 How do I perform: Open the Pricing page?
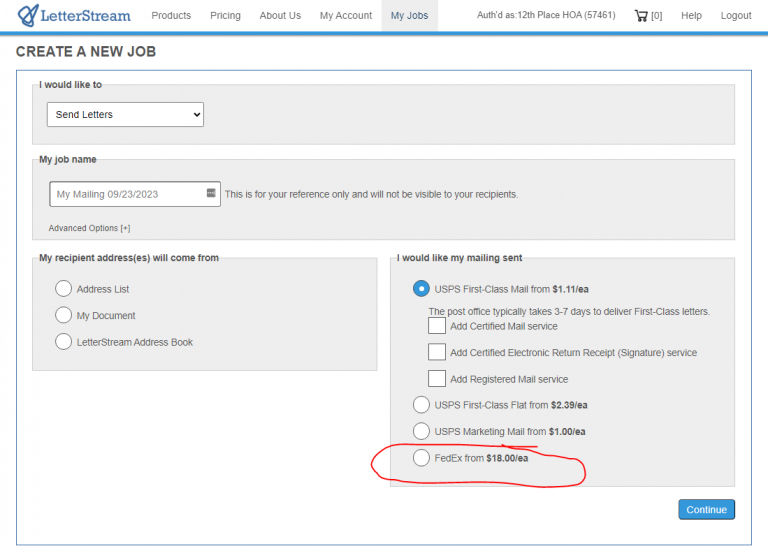[x=225, y=16]
